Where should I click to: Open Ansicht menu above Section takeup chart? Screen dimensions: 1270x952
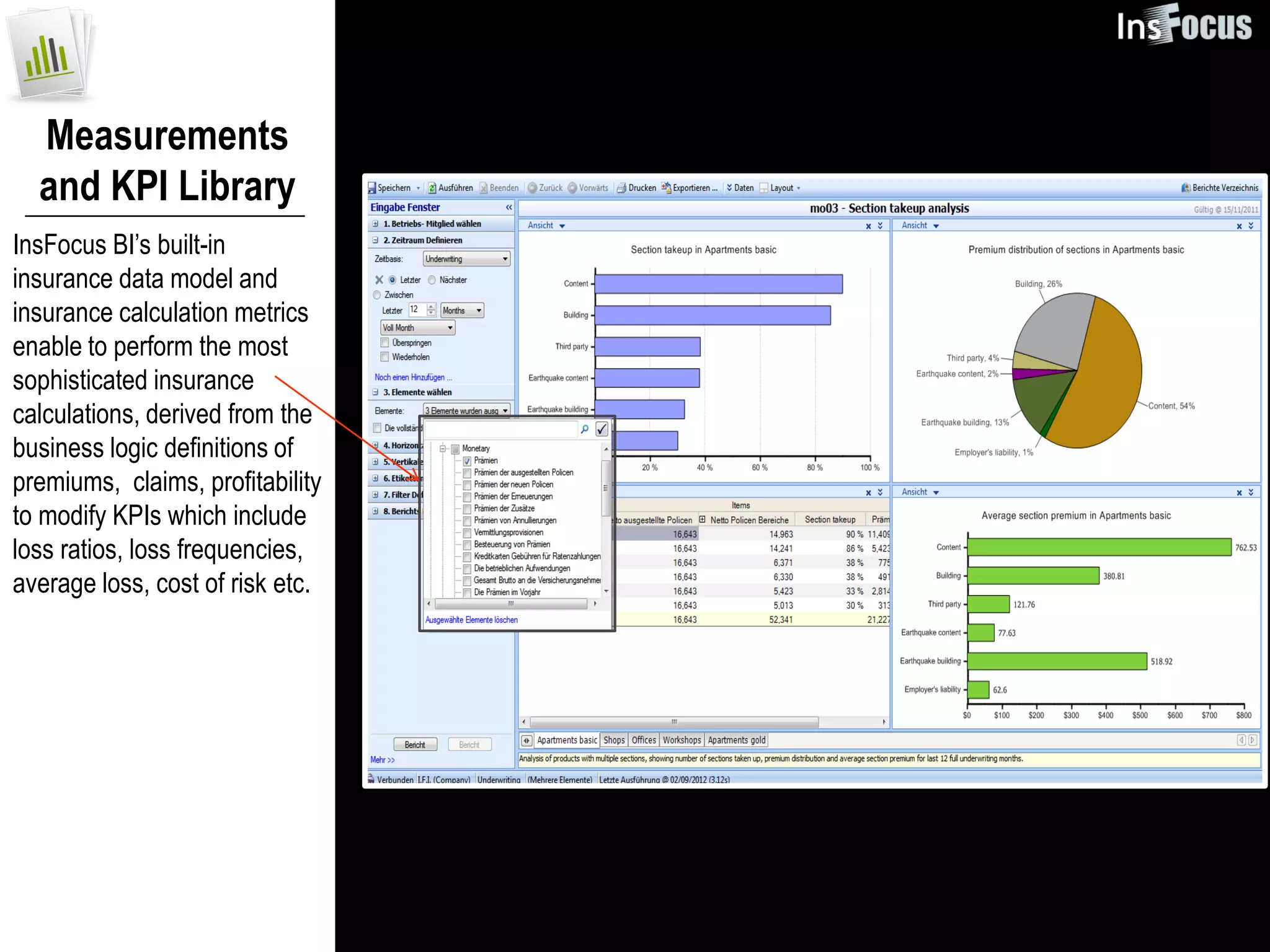point(546,226)
